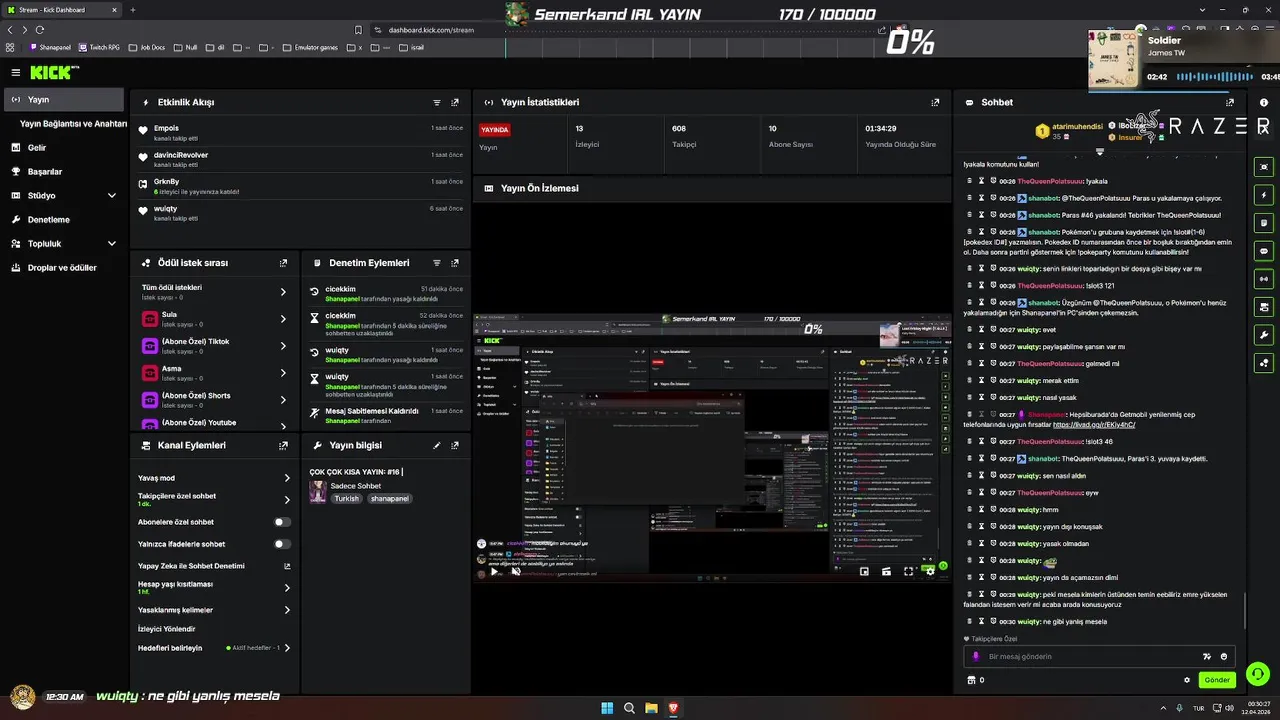Open the hamburger menu beside the Kick logo

pos(16,72)
